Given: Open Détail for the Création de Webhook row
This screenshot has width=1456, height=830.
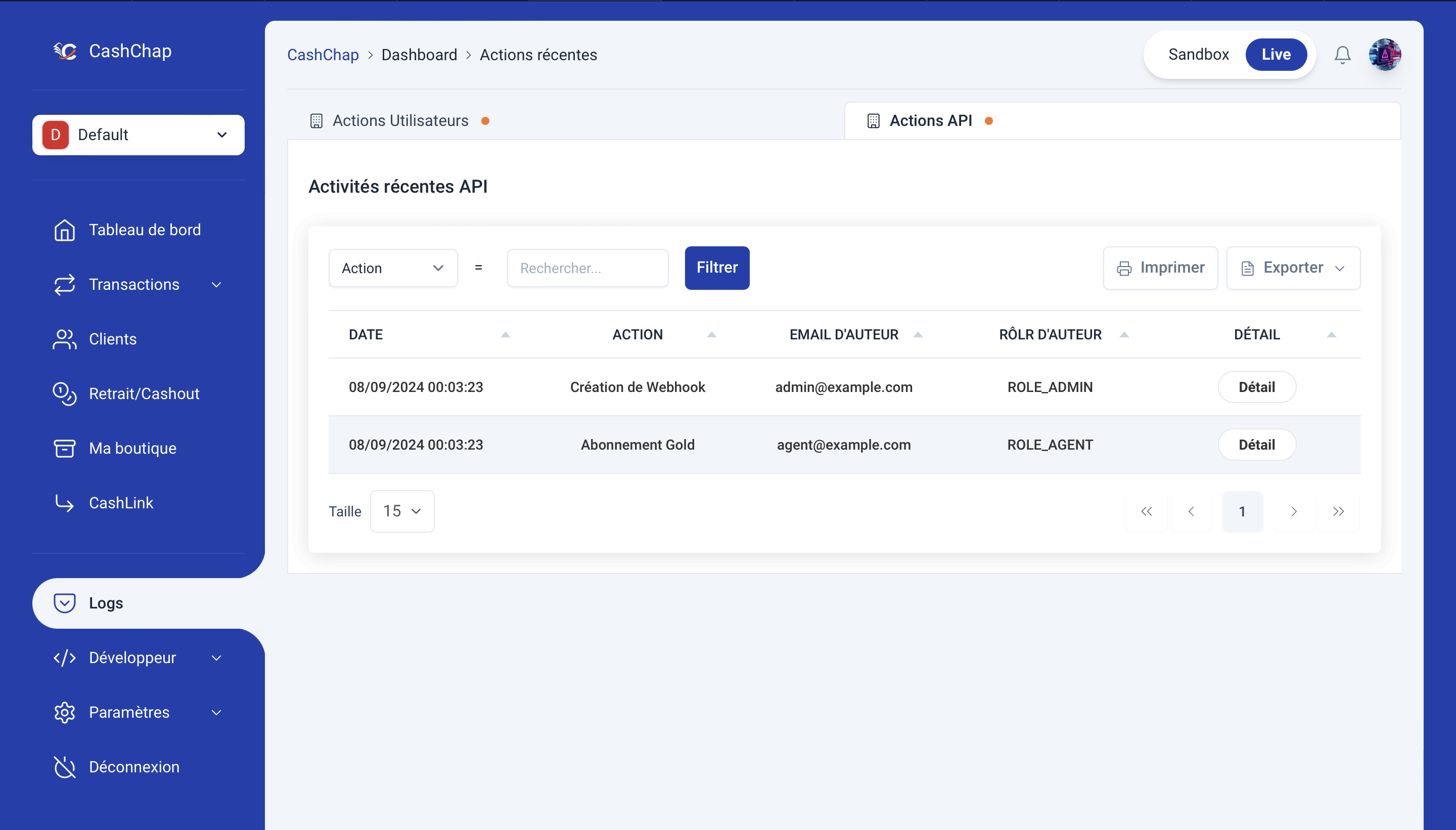Looking at the screenshot, I should click(1256, 387).
